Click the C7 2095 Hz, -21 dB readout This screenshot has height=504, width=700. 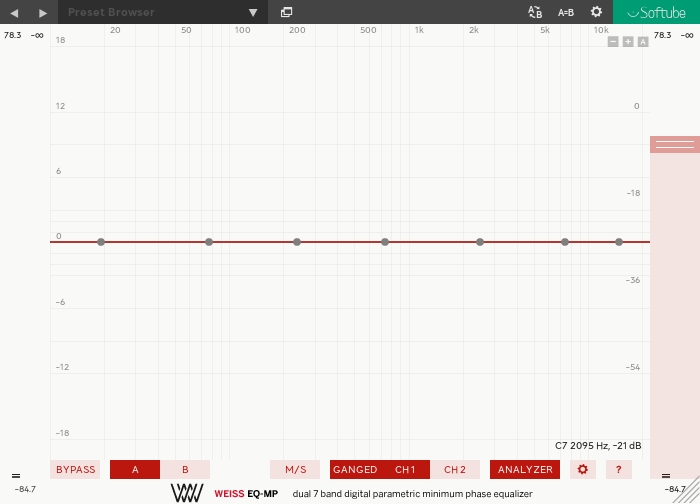click(598, 446)
